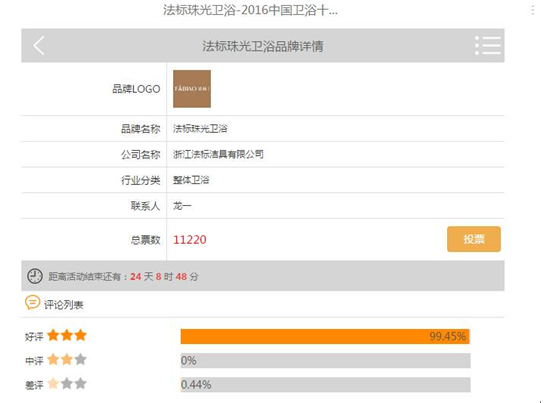Open the list menu icon in header
553x403 pixels.
click(x=488, y=45)
